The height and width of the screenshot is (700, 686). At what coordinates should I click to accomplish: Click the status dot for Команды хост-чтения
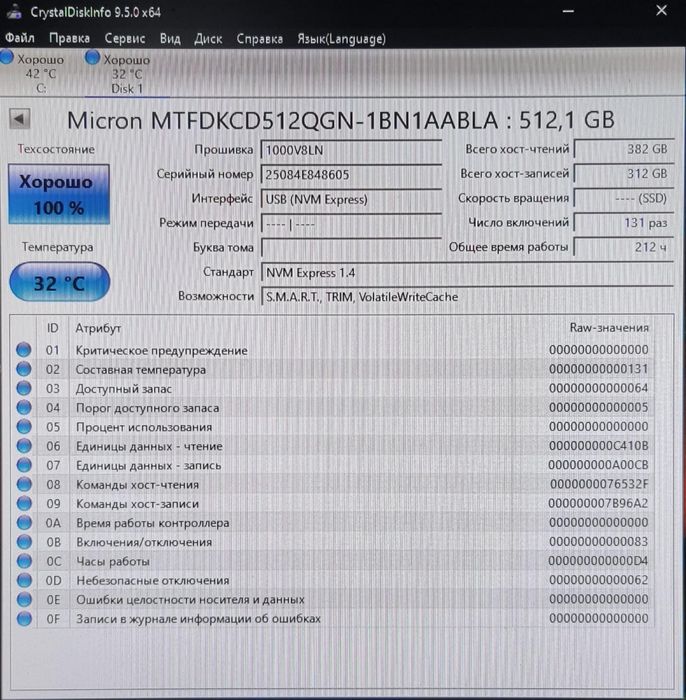coord(24,484)
